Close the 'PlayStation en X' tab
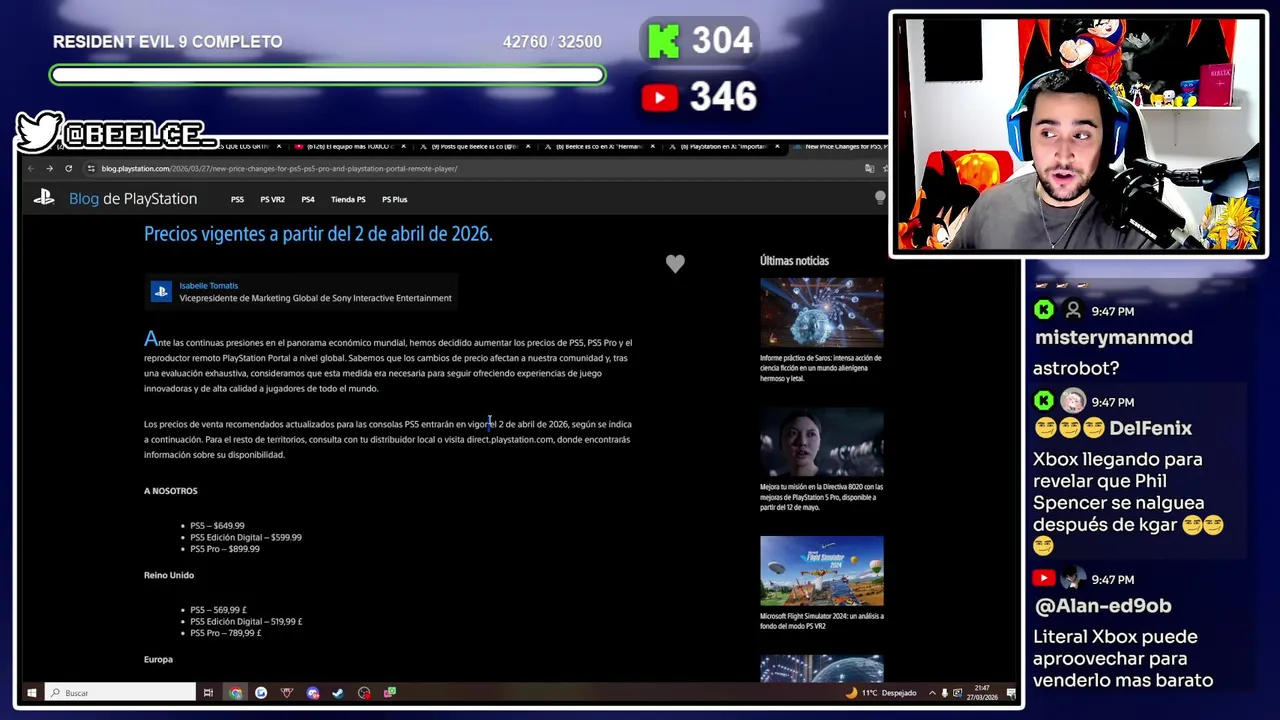 pos(777,147)
